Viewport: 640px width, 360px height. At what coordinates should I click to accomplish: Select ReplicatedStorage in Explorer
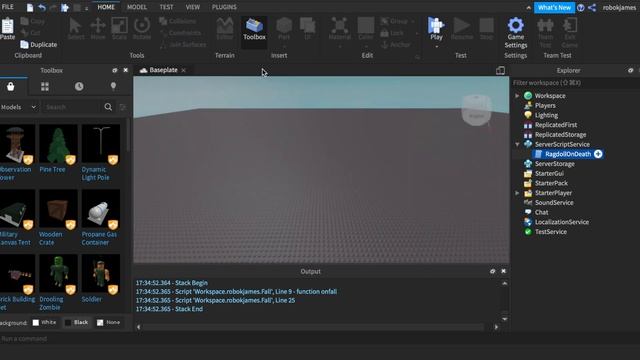click(x=560, y=135)
